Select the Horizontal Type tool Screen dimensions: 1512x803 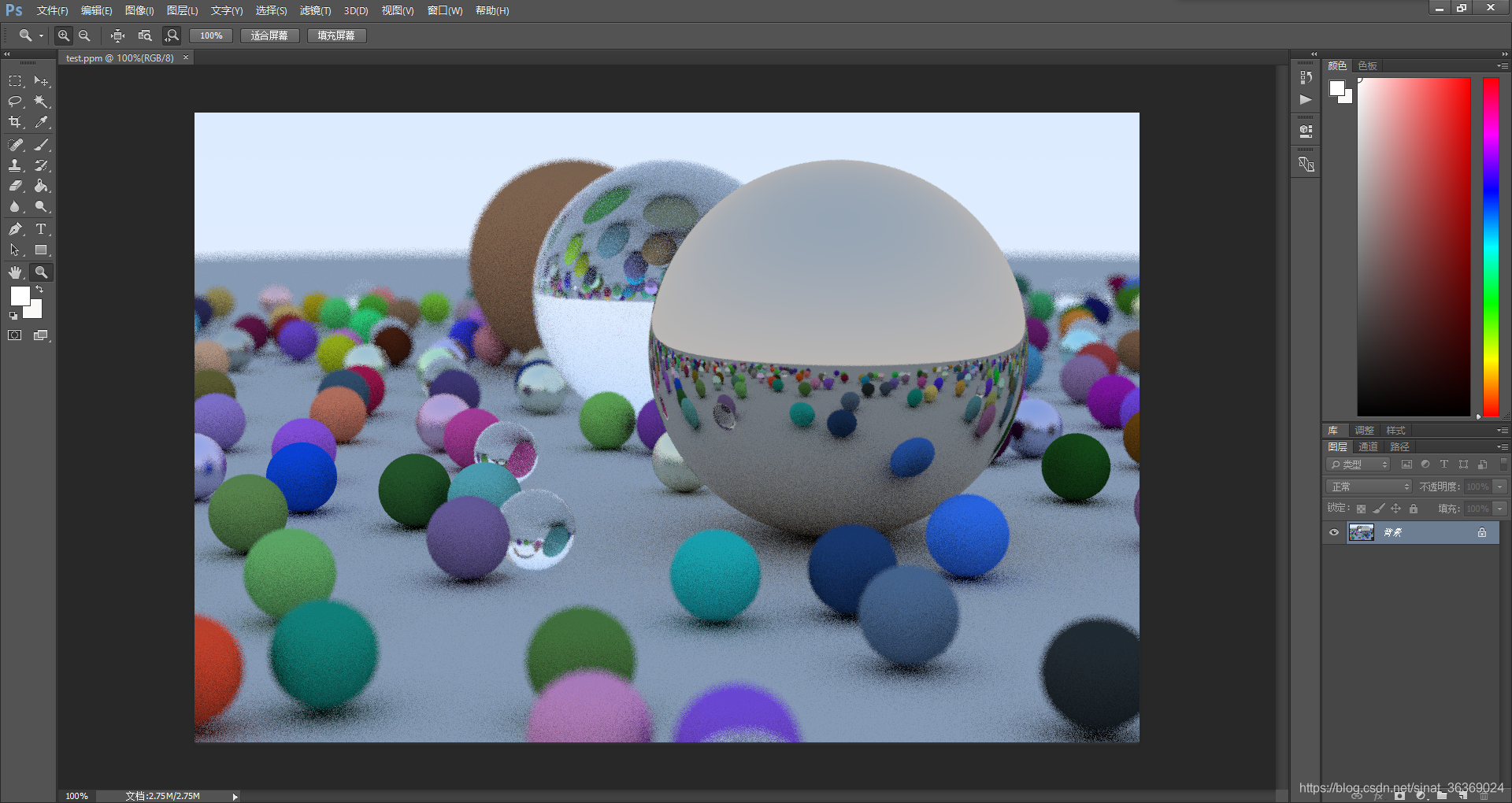pos(41,229)
